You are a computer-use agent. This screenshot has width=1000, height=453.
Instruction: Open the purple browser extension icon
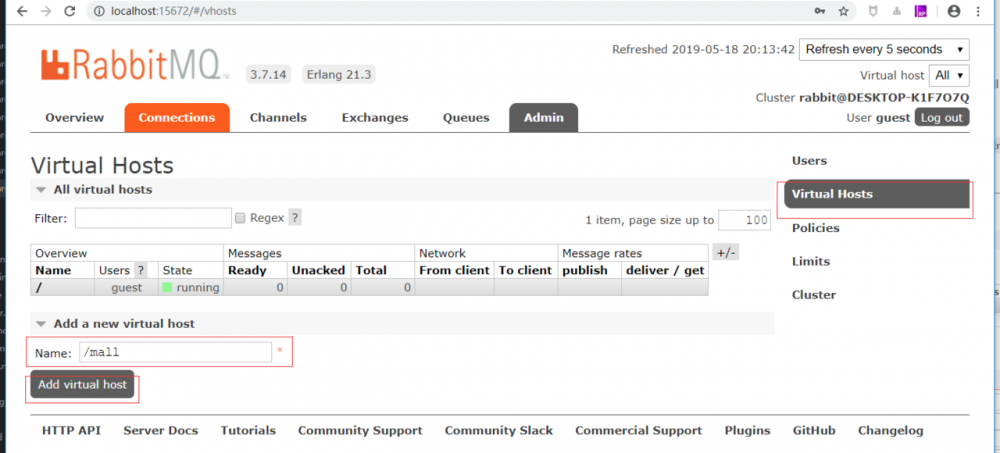920,11
